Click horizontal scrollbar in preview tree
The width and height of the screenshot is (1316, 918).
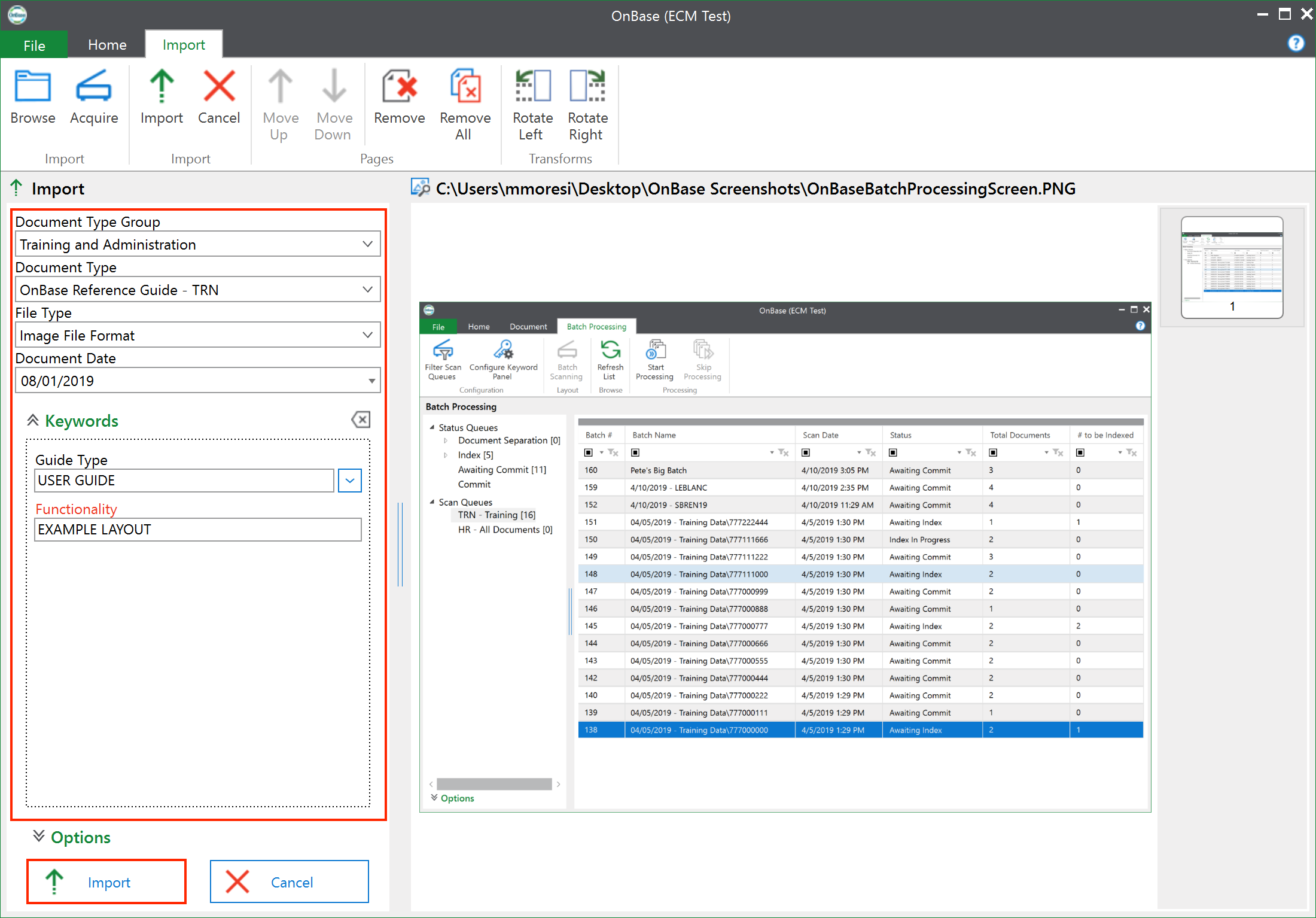(494, 784)
